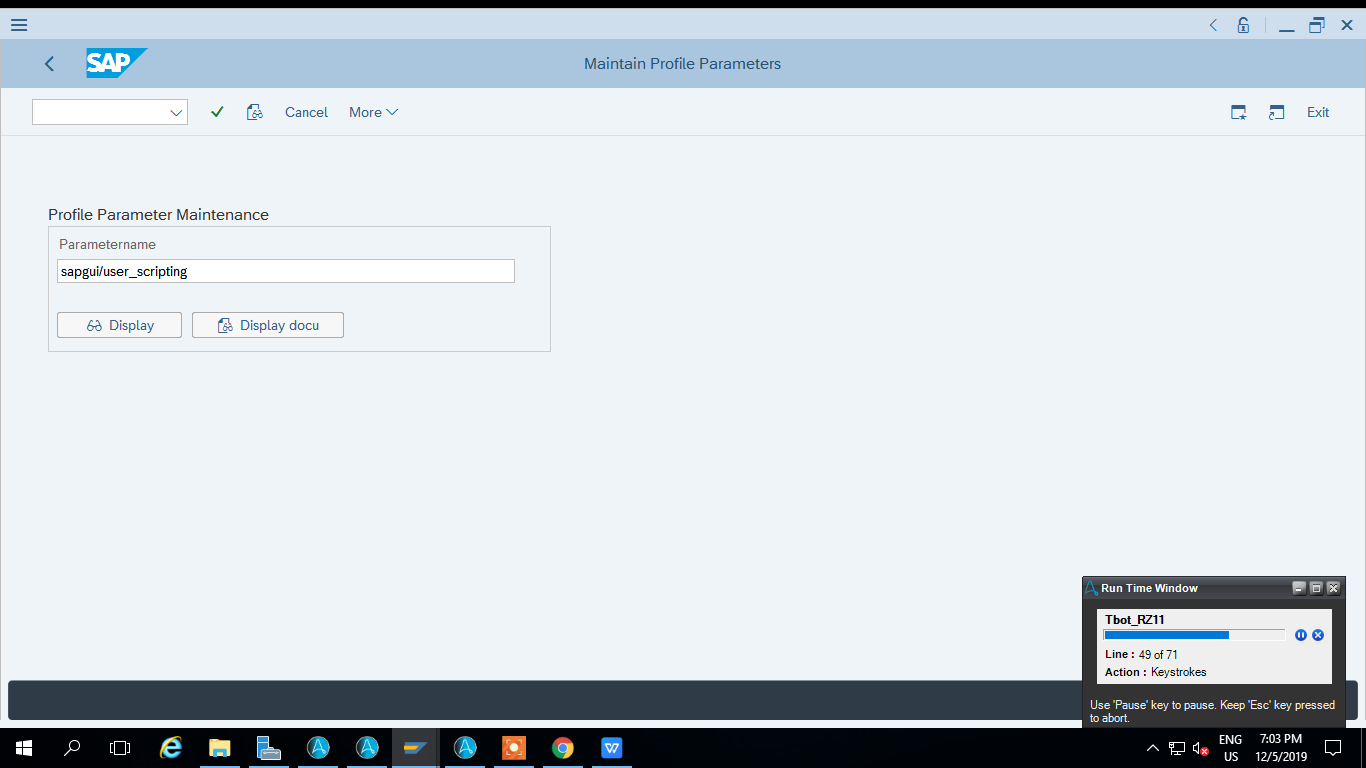
Task: Minimize the Run Time Window
Action: [1299, 588]
